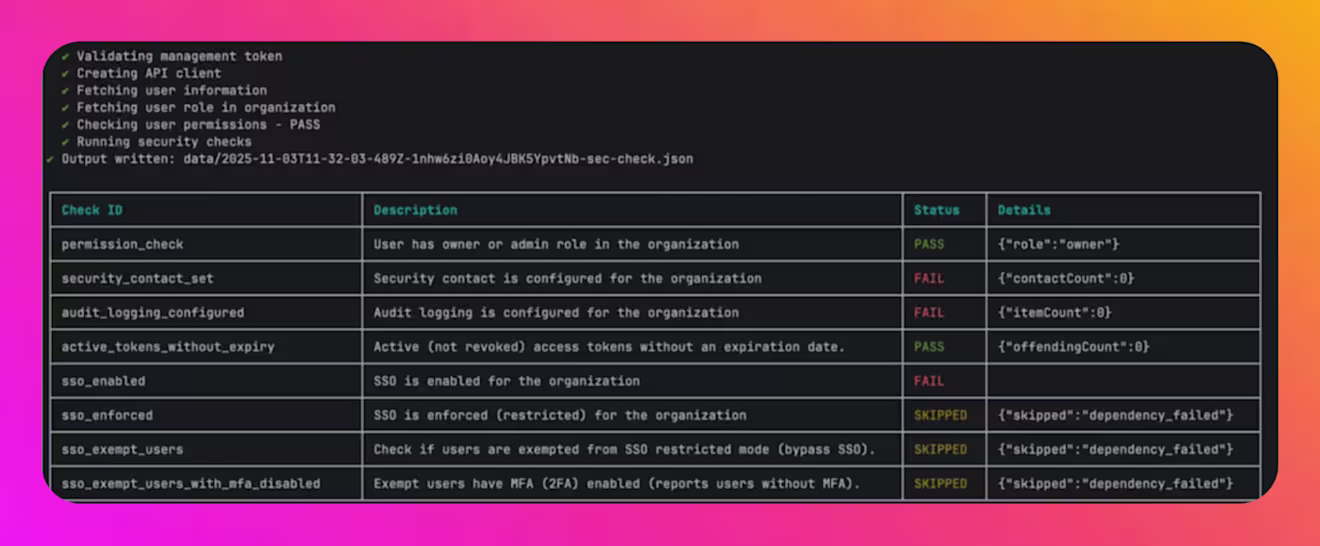Screen dimensions: 1320x546
Task: Click SKIPPED status in sso_exempt_users row
Action: coord(940,449)
